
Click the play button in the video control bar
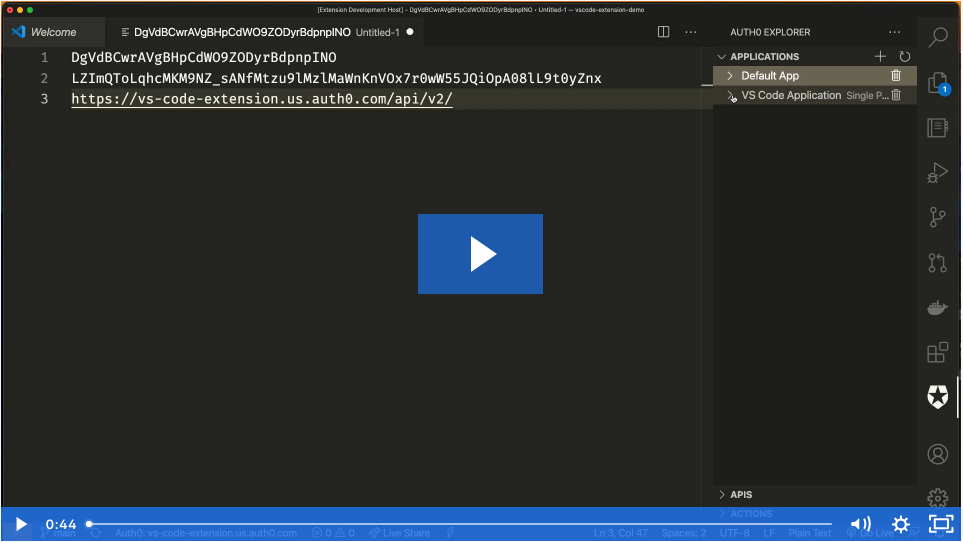(20, 524)
